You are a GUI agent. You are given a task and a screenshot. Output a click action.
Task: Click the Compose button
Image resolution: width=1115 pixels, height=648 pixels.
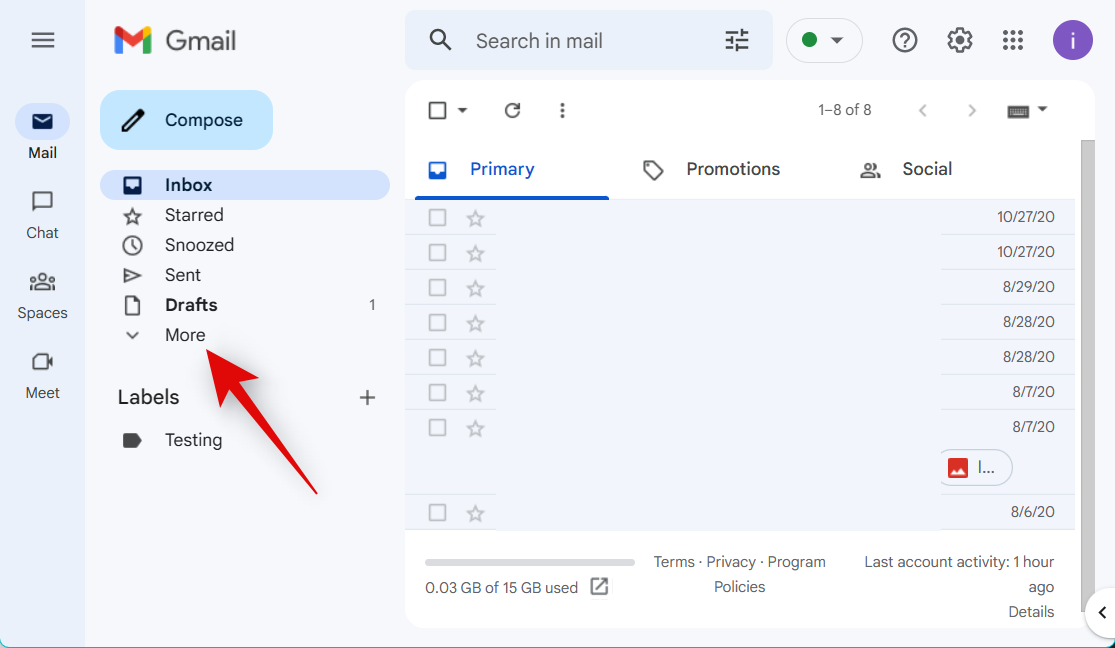186,120
